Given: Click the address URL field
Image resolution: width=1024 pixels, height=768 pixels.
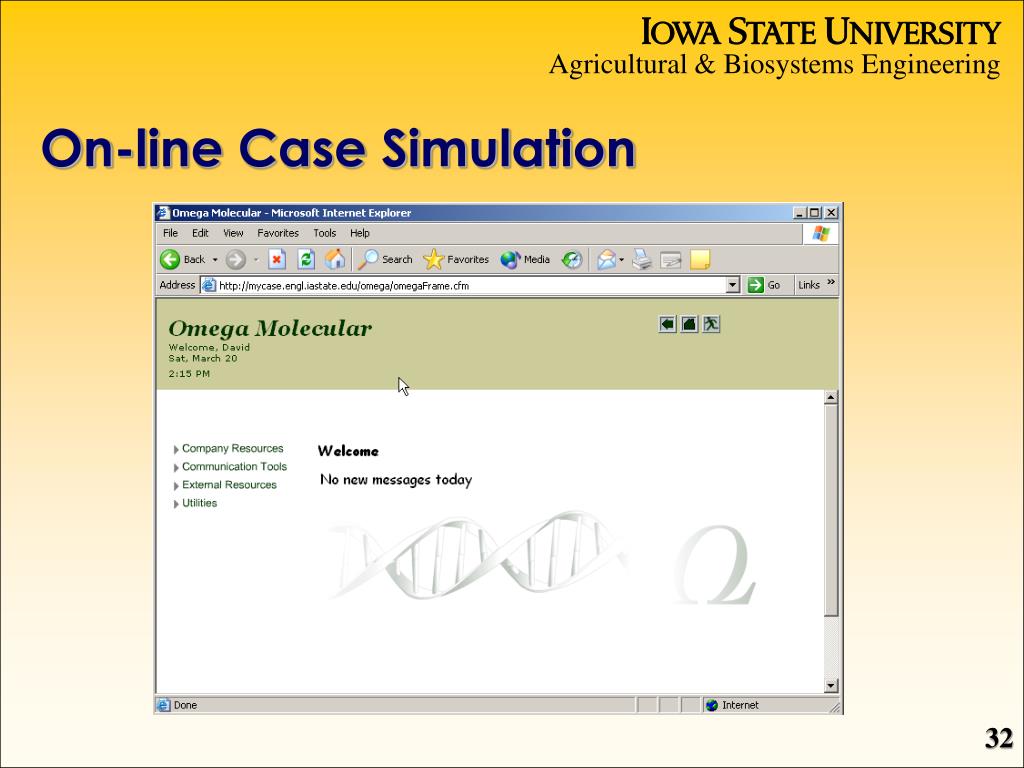Looking at the screenshot, I should (x=470, y=285).
